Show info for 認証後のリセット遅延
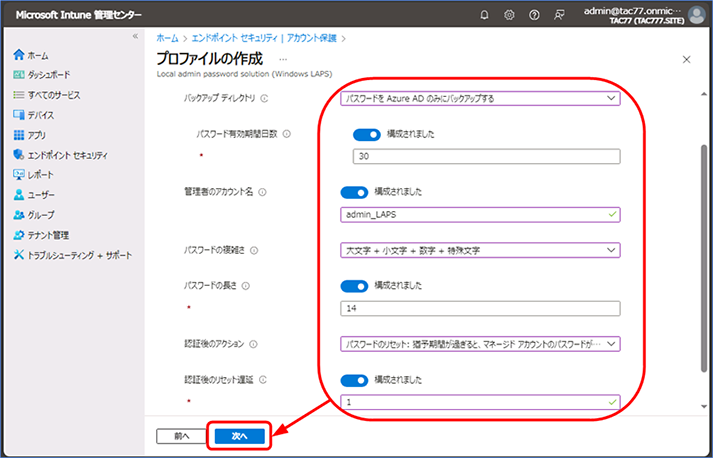 click(x=262, y=380)
